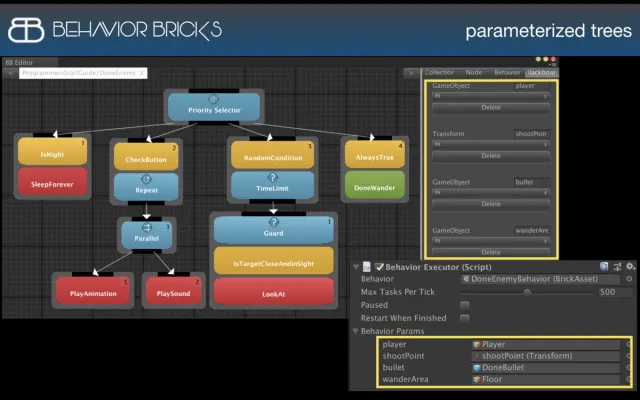Open object picker for bullet param
The image size is (640, 400).
[629, 367]
